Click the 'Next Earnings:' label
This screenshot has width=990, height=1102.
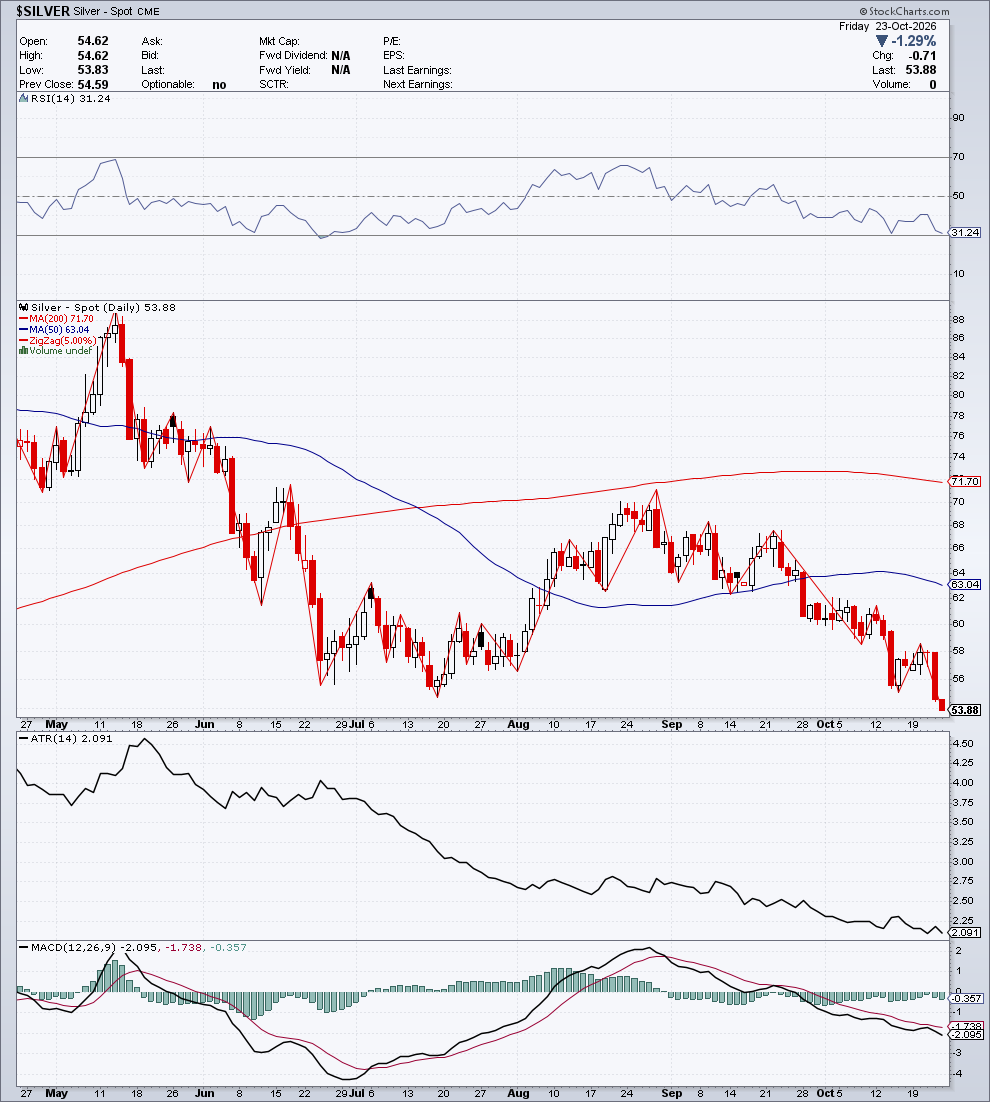coord(417,84)
